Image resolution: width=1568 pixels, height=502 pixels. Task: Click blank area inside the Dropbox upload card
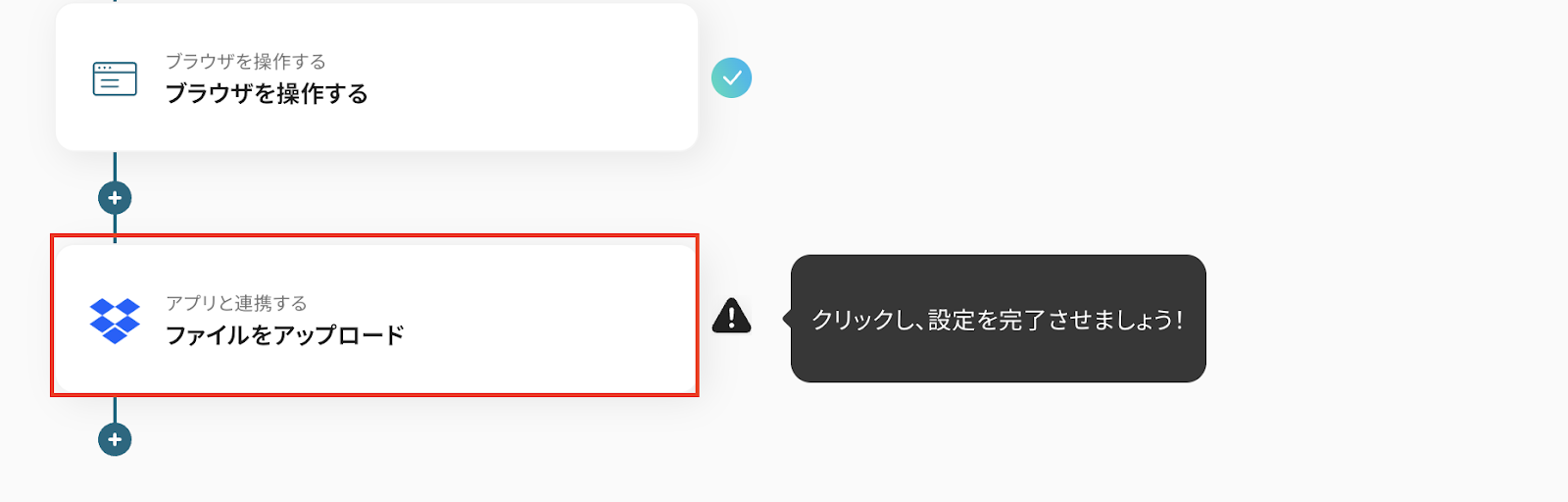pos(549,319)
